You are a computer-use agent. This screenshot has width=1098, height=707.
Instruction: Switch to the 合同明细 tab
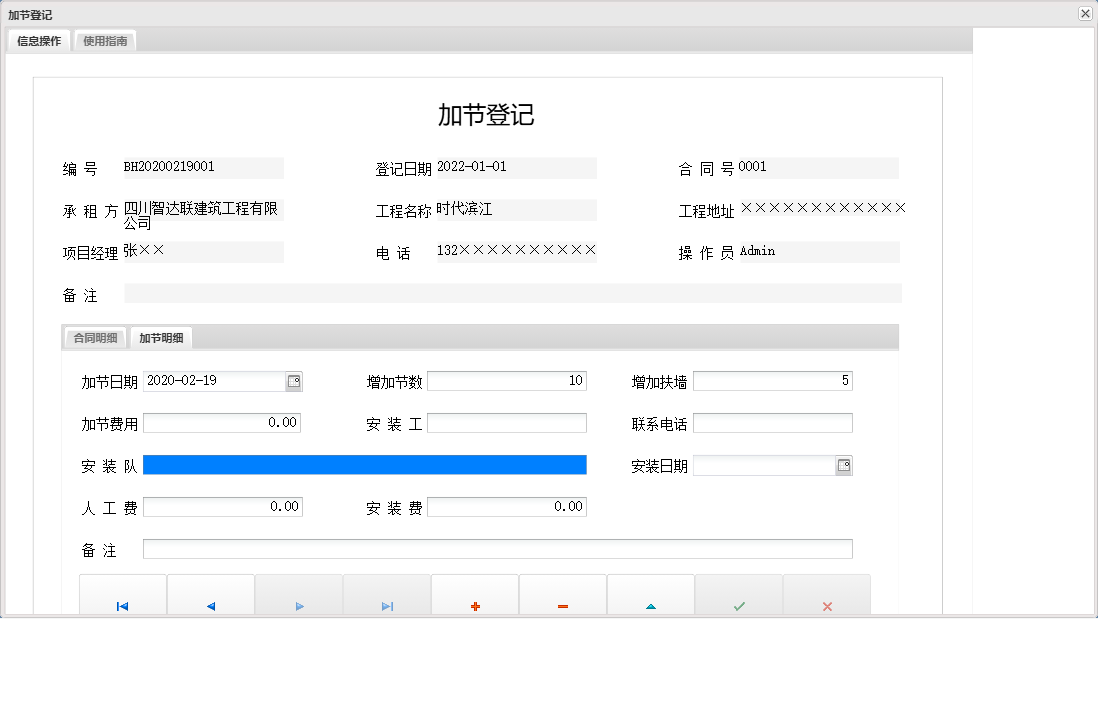[x=97, y=338]
